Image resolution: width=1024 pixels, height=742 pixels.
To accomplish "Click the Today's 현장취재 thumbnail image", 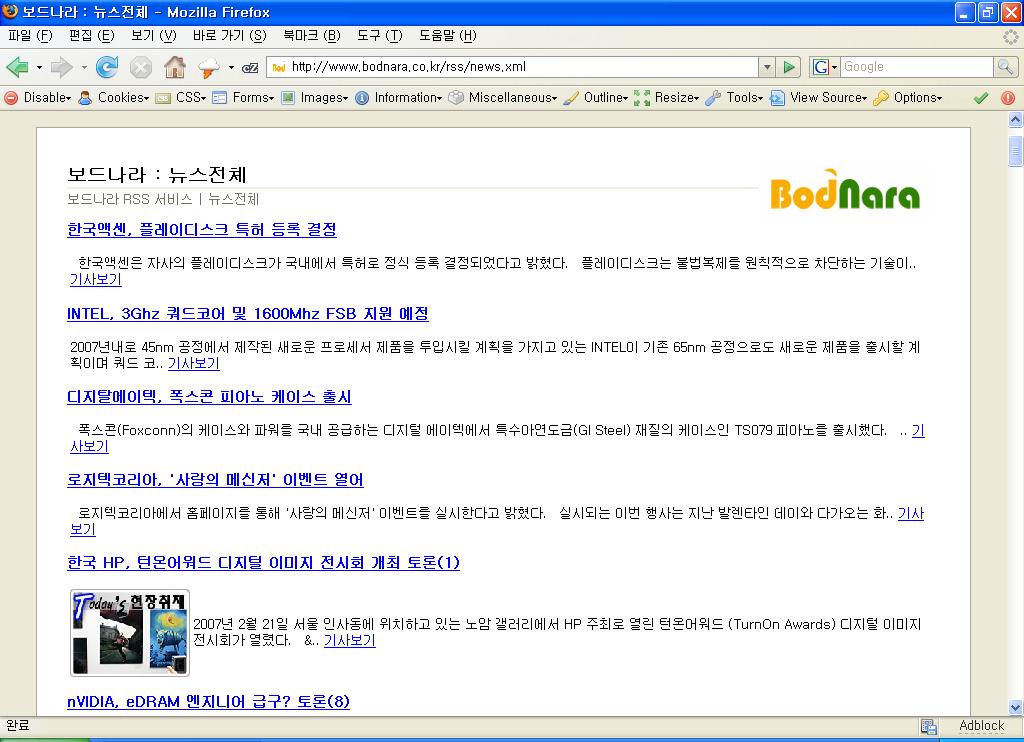I will coord(130,632).
